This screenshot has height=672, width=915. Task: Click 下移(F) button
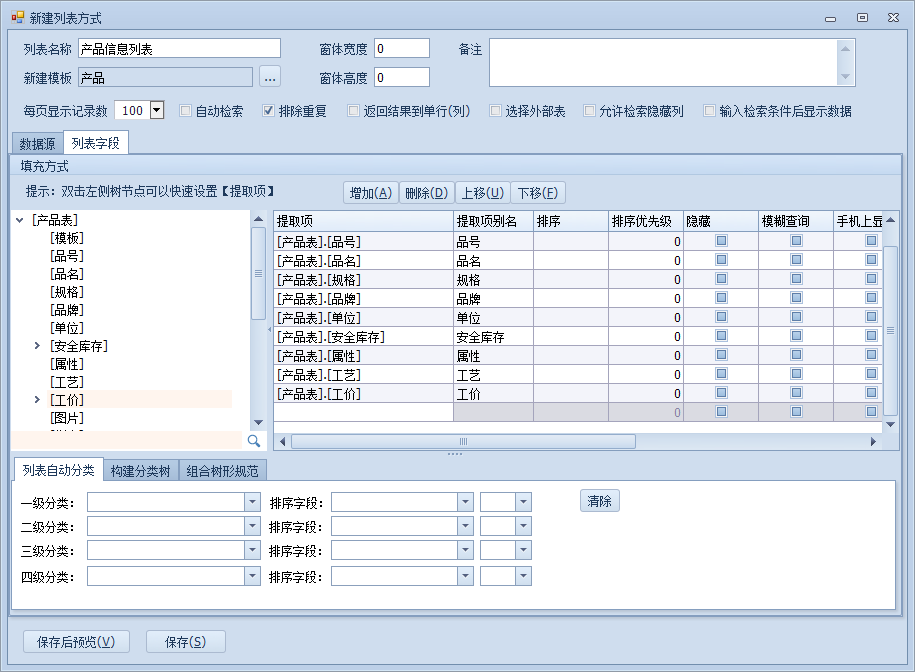coord(538,192)
